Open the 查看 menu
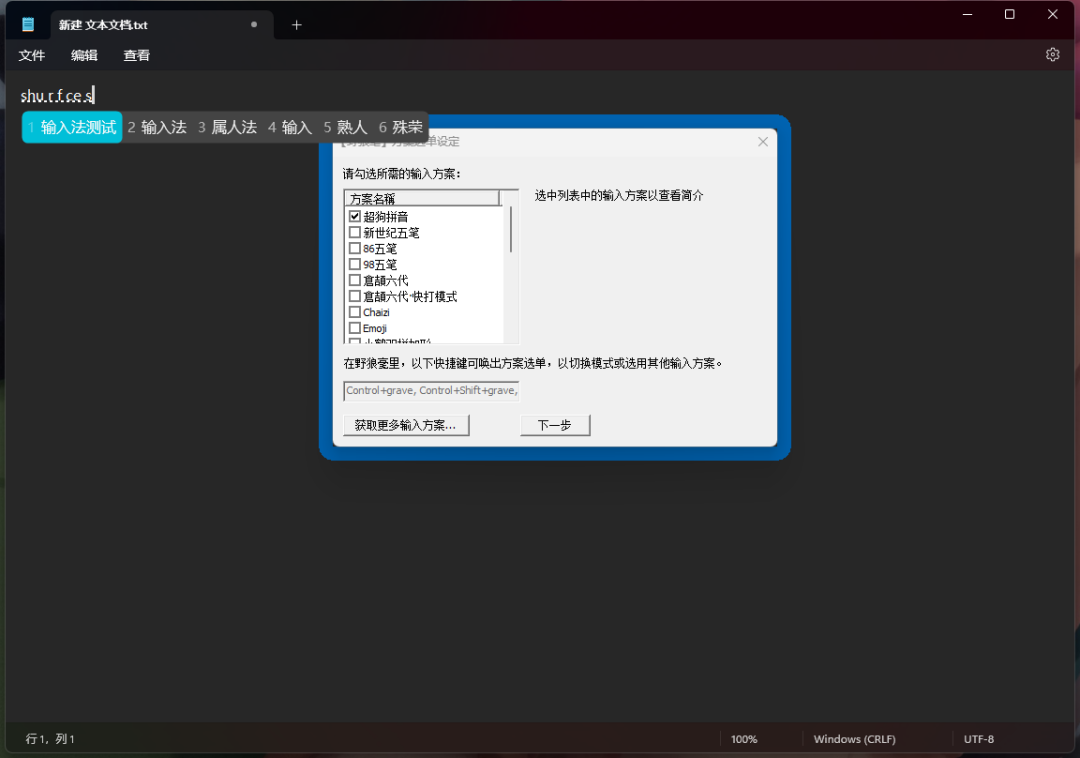 [x=136, y=55]
